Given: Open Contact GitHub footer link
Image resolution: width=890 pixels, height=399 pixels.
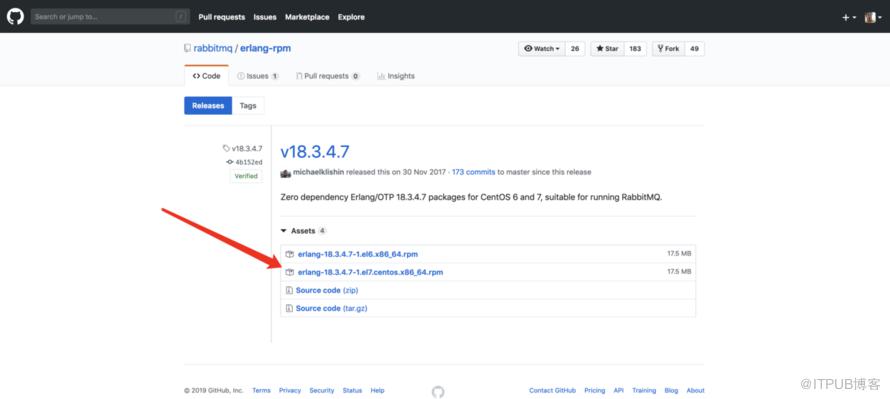Looking at the screenshot, I should [x=552, y=390].
